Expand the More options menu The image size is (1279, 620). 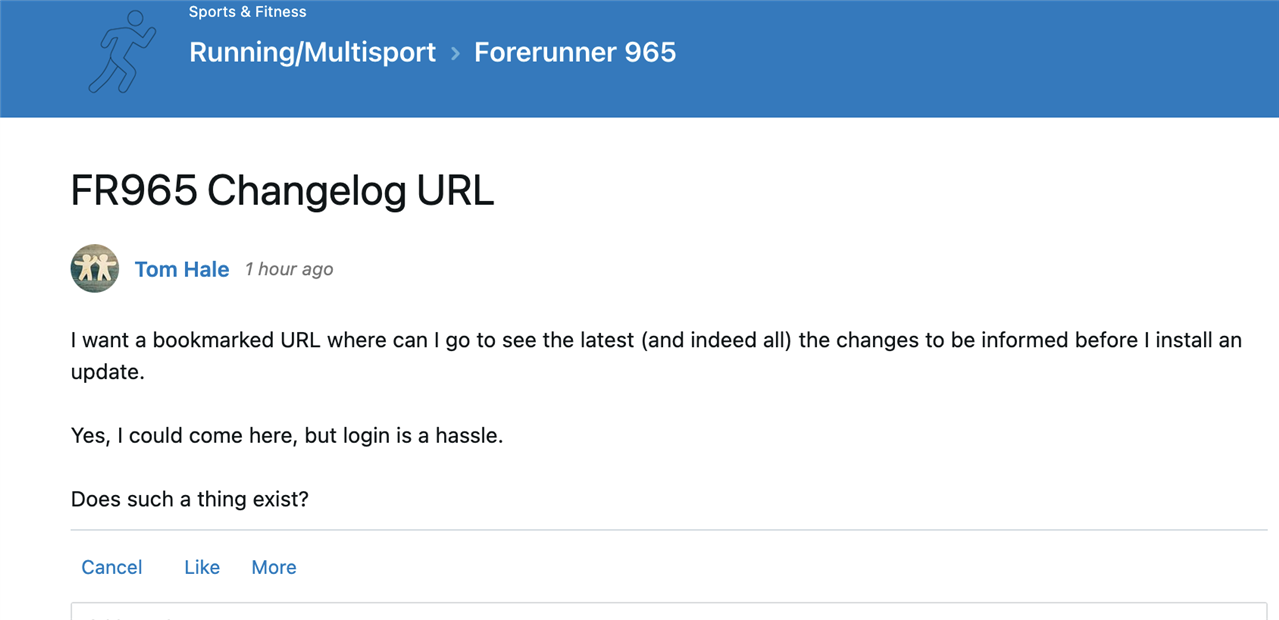tap(274, 567)
